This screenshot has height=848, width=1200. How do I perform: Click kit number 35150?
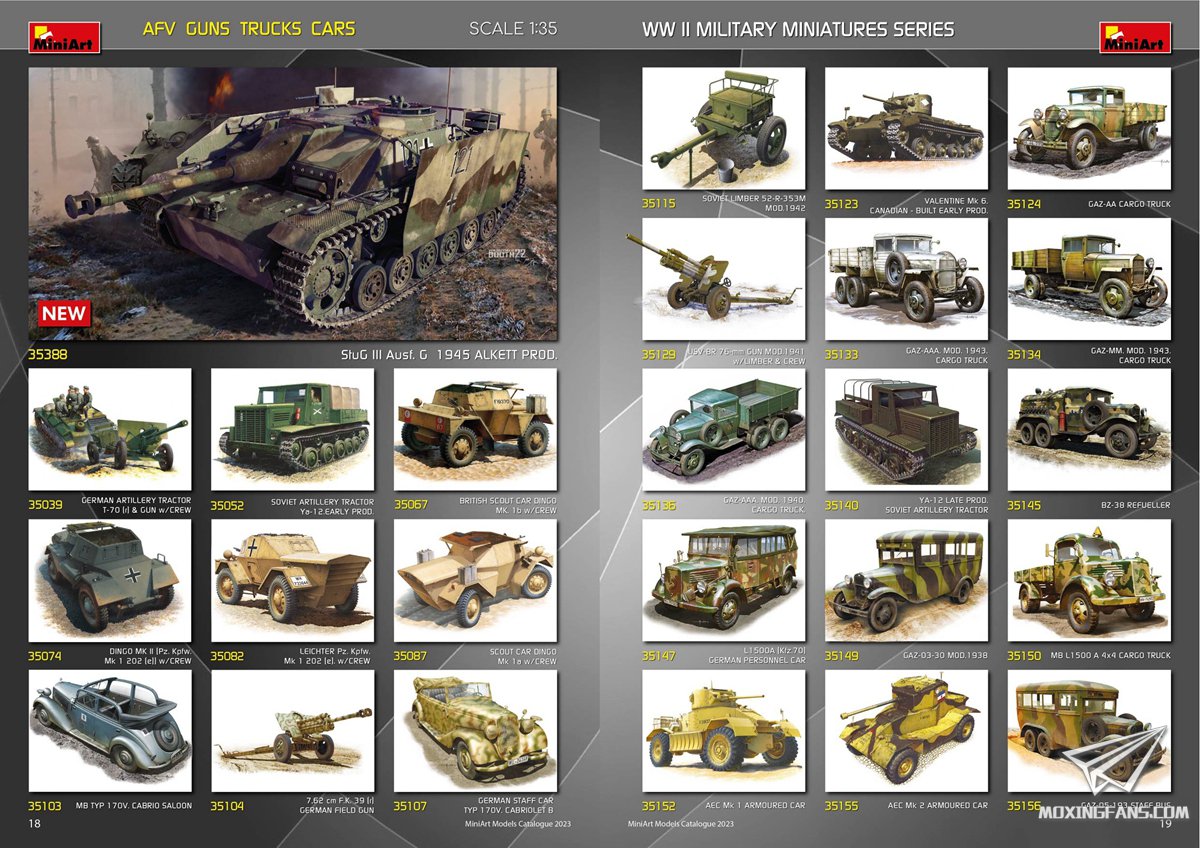click(x=1024, y=656)
